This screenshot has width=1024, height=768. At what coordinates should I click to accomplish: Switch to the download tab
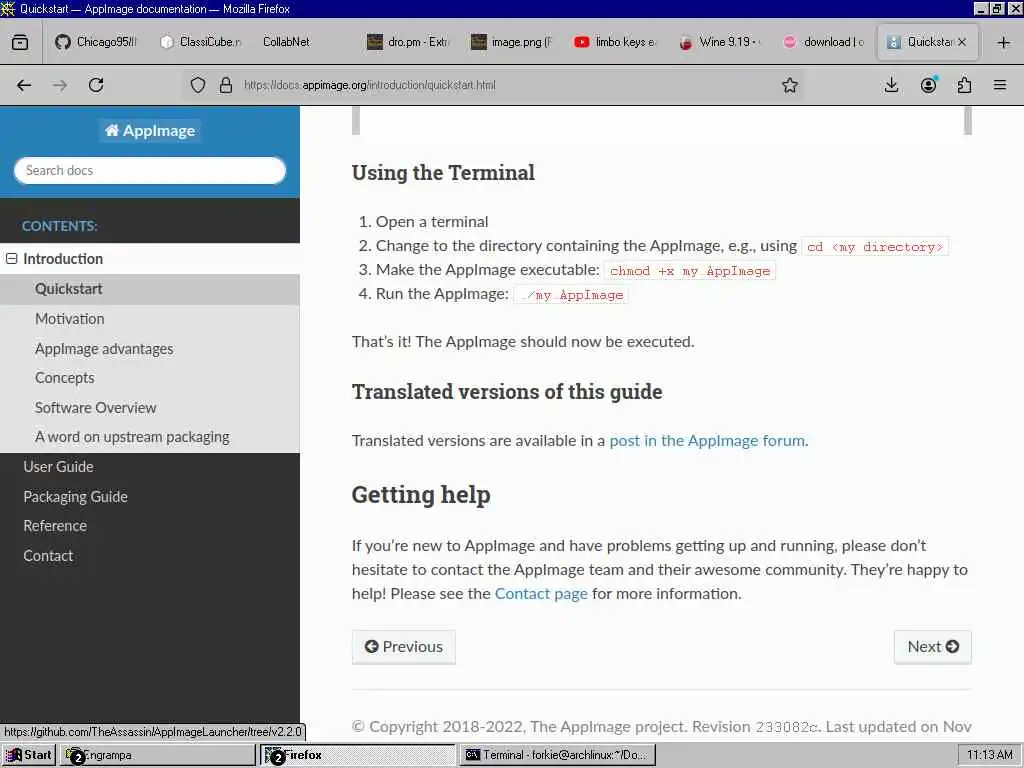(825, 42)
